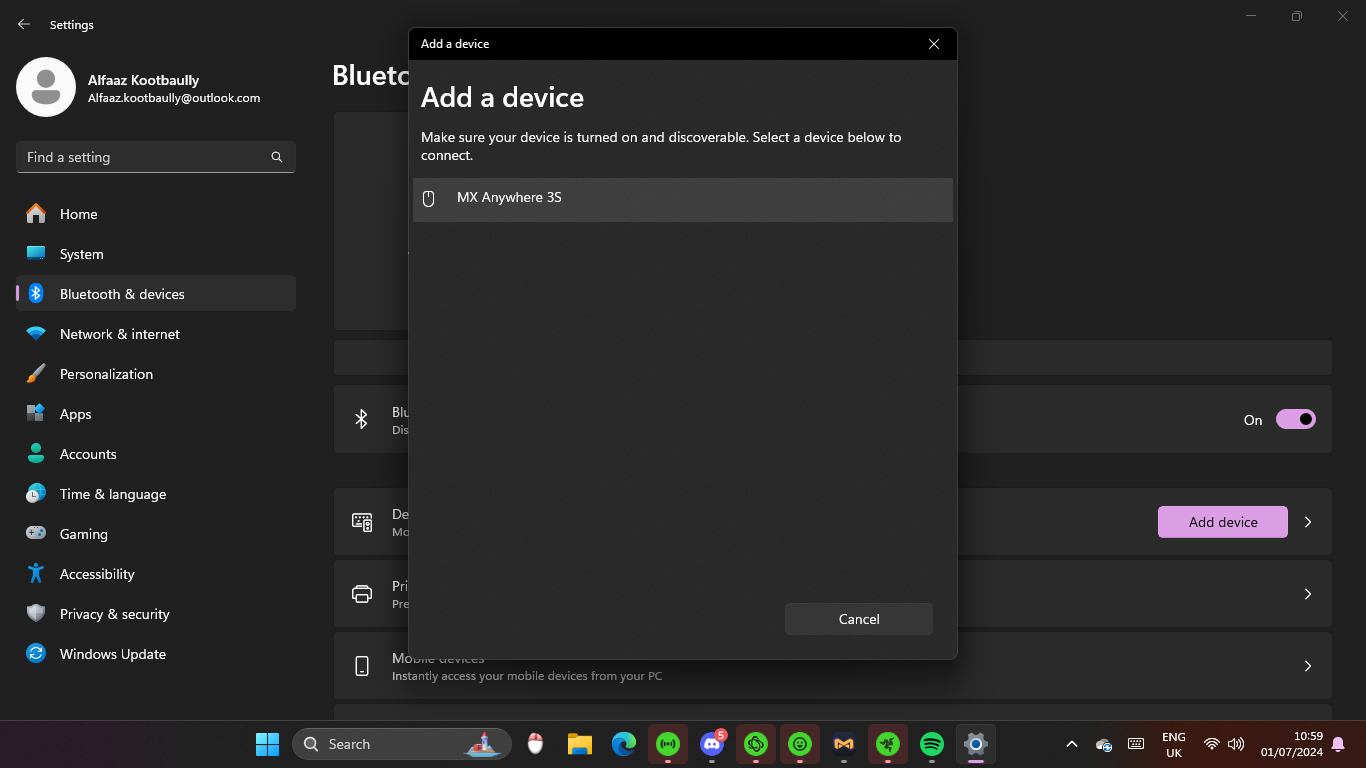Click the Windows Update sync icon

[36, 654]
